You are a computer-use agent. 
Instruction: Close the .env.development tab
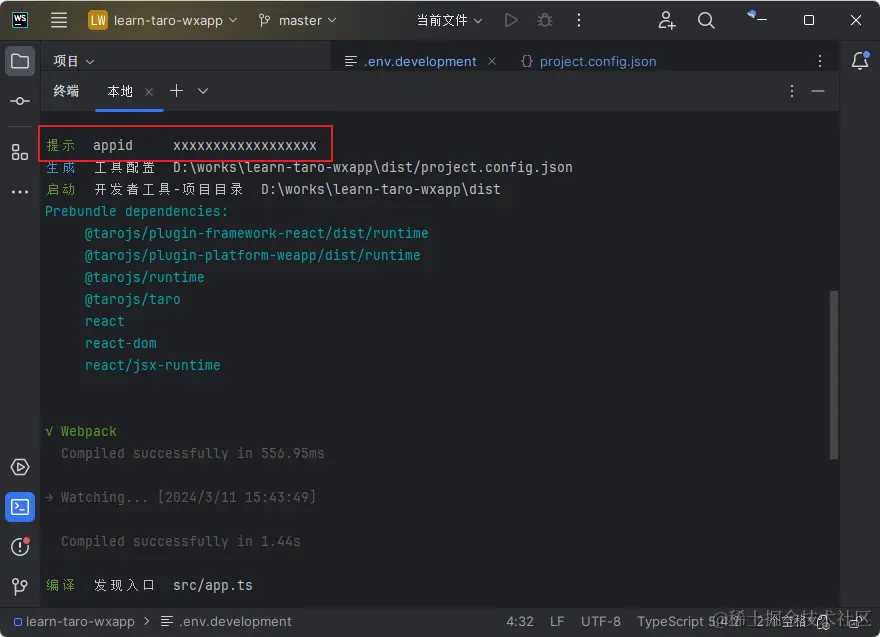(x=492, y=61)
